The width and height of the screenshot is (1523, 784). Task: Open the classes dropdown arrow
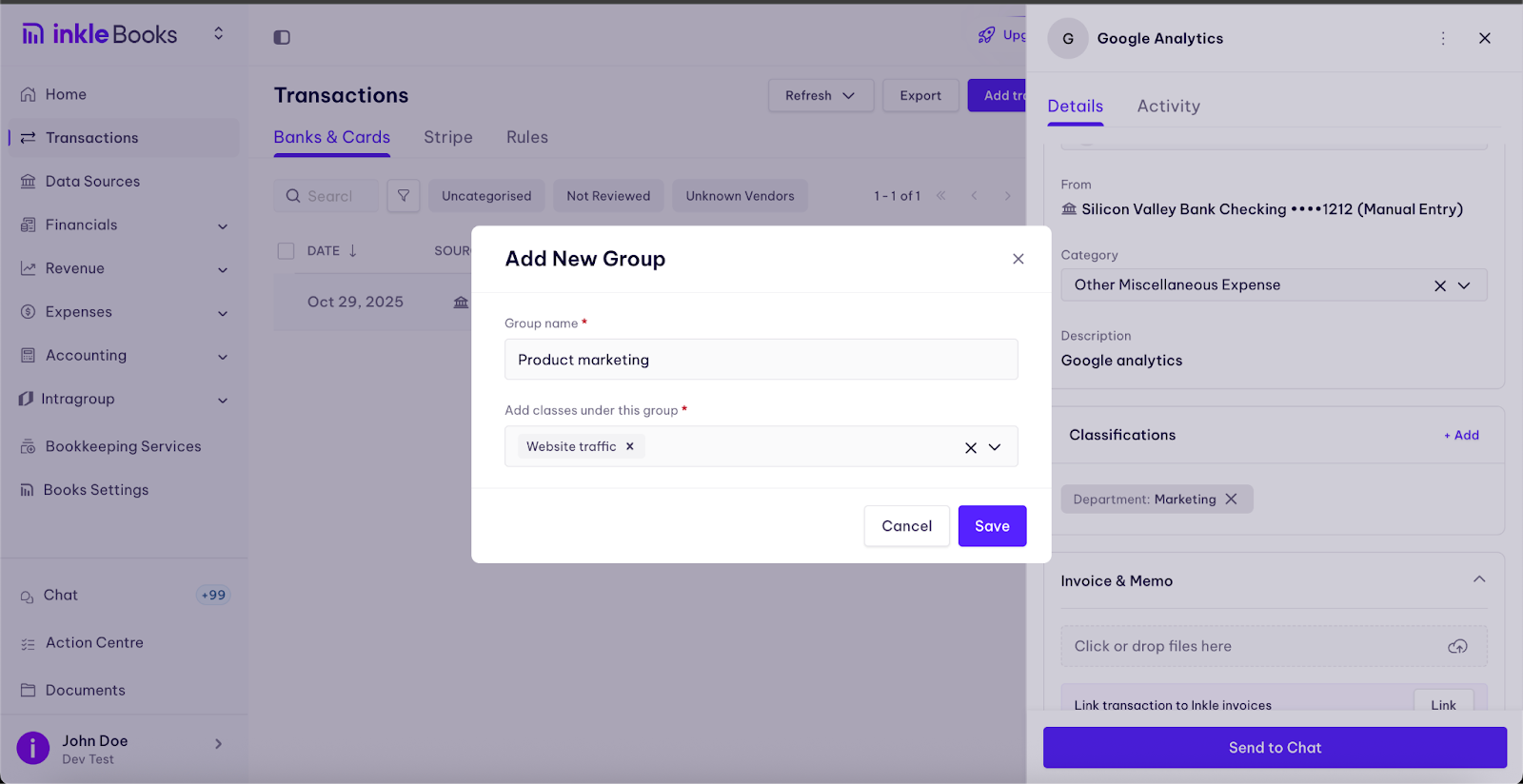pos(995,447)
